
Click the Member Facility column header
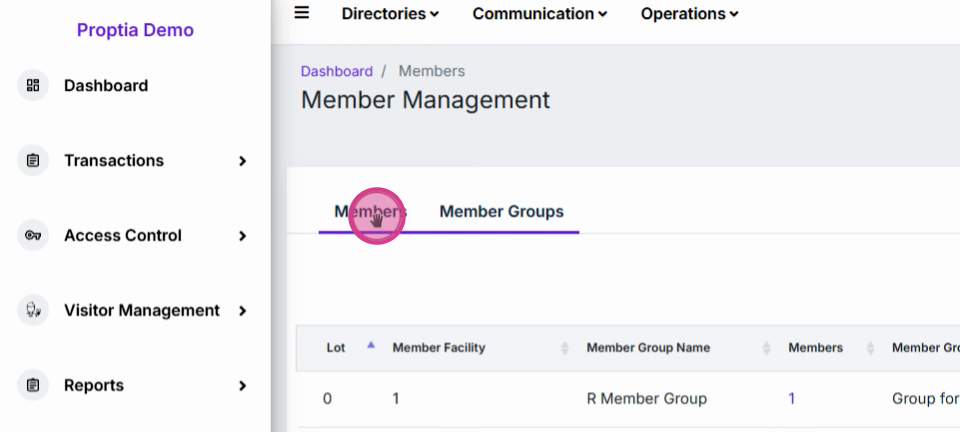pos(438,348)
